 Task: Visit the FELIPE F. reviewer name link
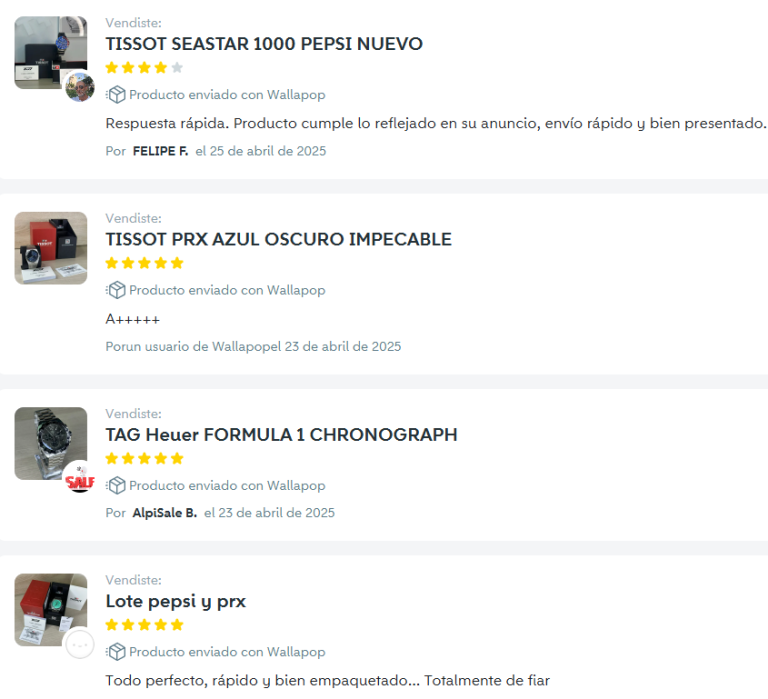tap(160, 151)
